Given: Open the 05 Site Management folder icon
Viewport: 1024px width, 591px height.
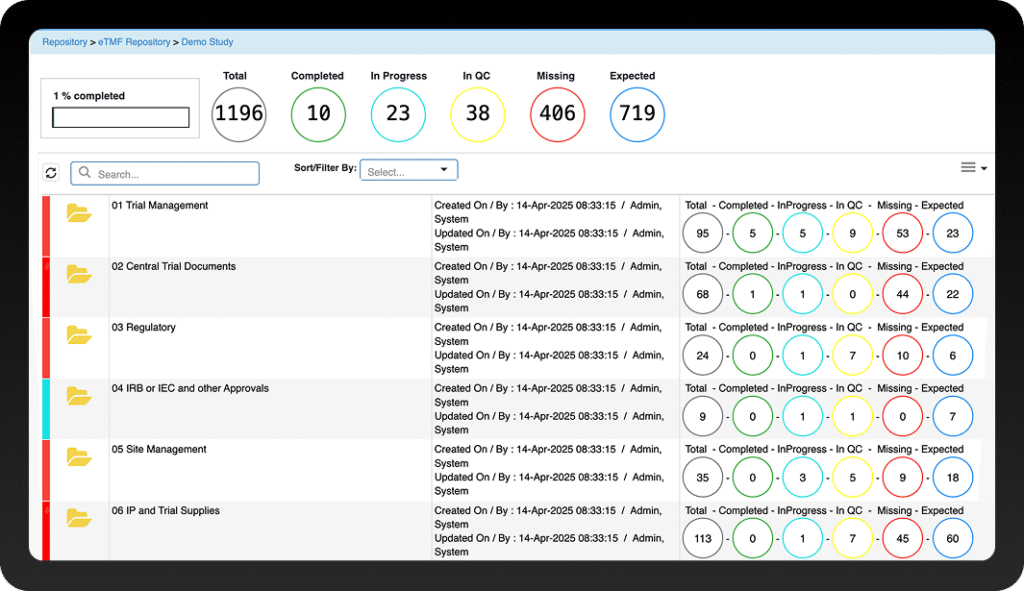Looking at the screenshot, I should click(x=79, y=457).
